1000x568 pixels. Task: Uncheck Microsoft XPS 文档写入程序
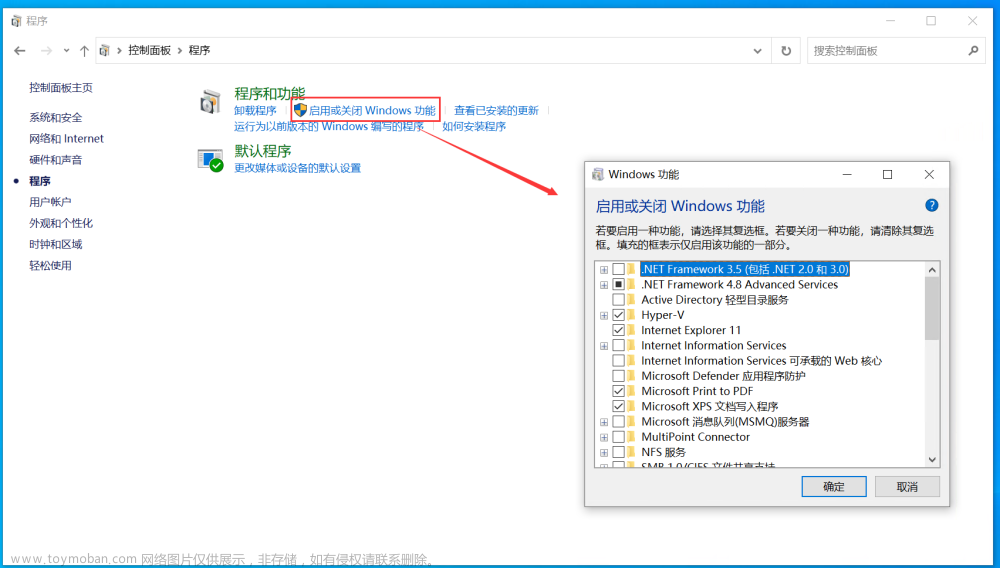[x=618, y=406]
